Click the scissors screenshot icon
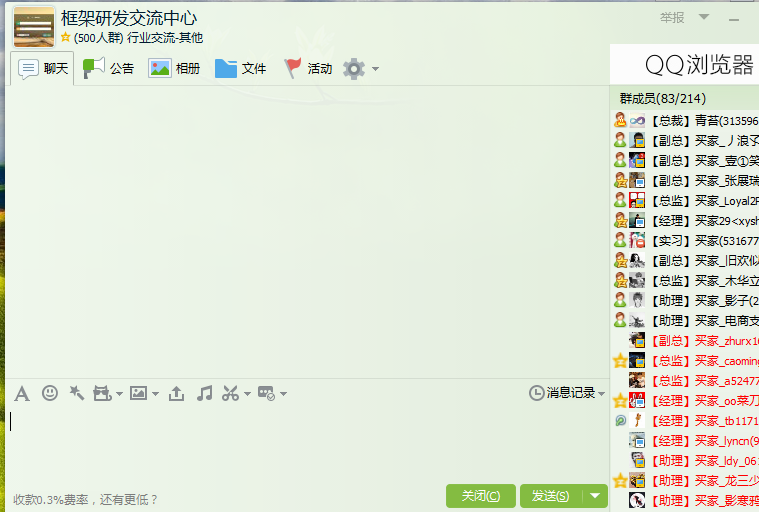759x512 pixels. pos(230,393)
